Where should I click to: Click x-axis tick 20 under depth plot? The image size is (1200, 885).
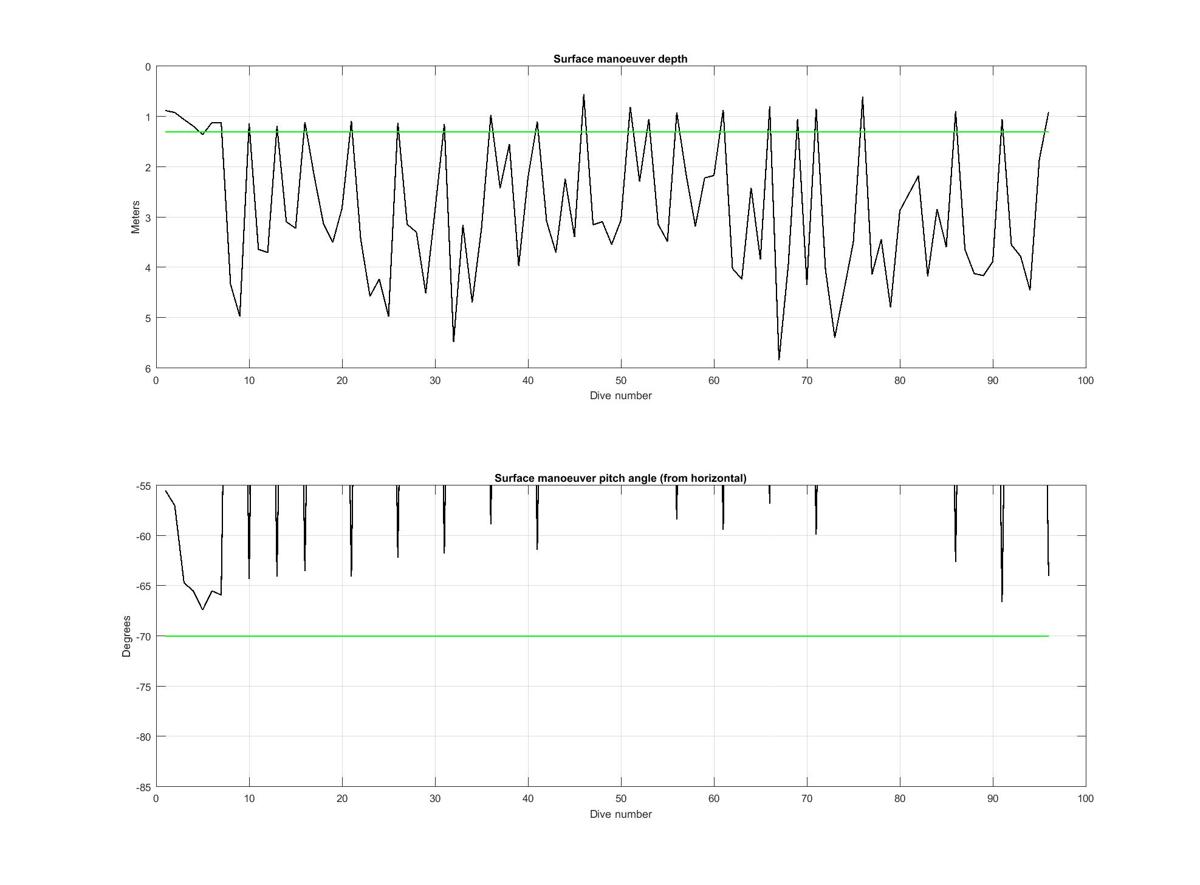[x=342, y=380]
